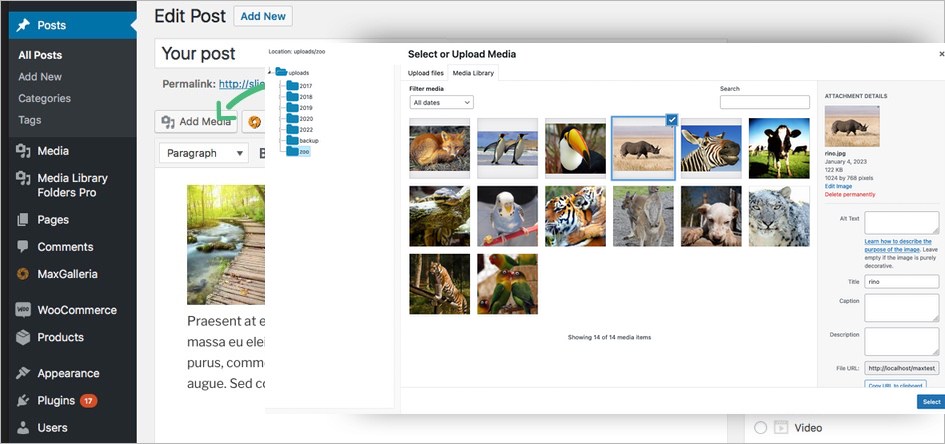The height and width of the screenshot is (444, 945).
Task: Open the MaxGalleria menu
Action: tap(67, 273)
